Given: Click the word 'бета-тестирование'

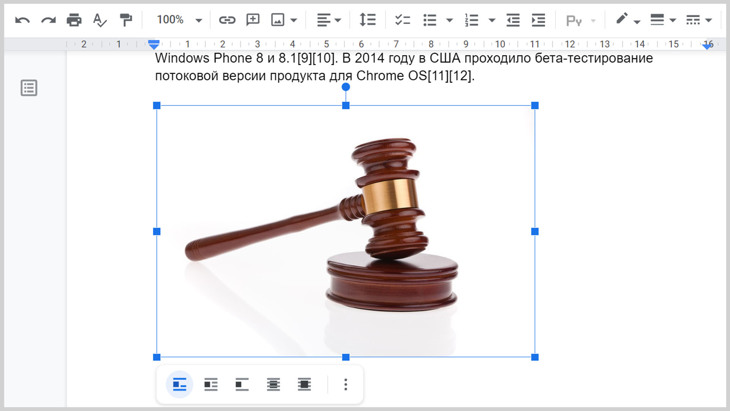Looking at the screenshot, I should [594, 58].
